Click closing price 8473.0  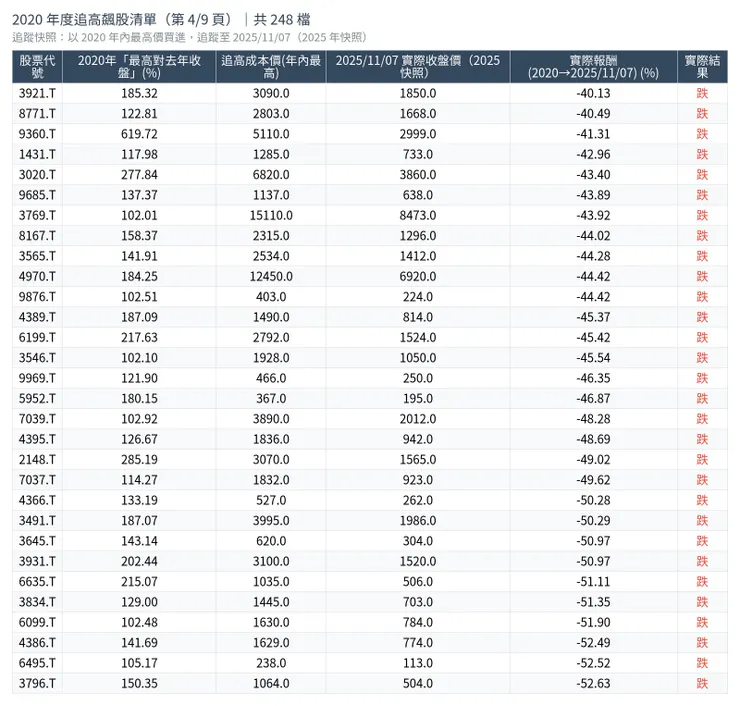point(418,215)
